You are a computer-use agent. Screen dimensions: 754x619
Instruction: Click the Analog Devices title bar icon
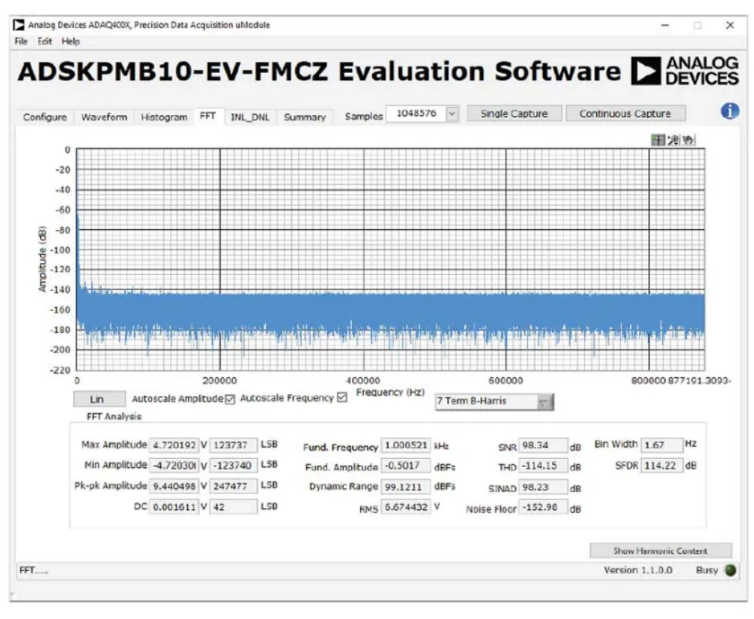pos(19,25)
